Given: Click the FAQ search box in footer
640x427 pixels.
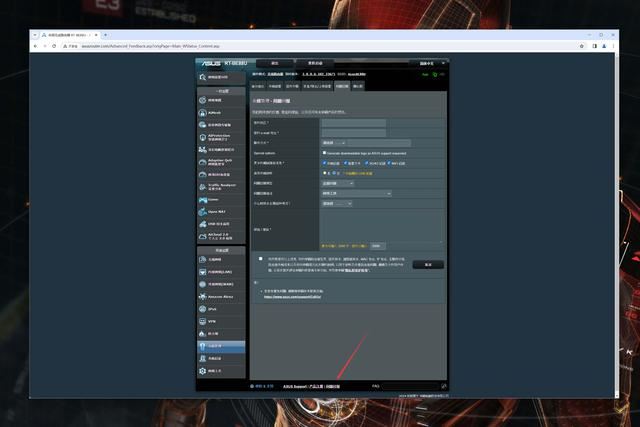Looking at the screenshot, I should tap(410, 385).
